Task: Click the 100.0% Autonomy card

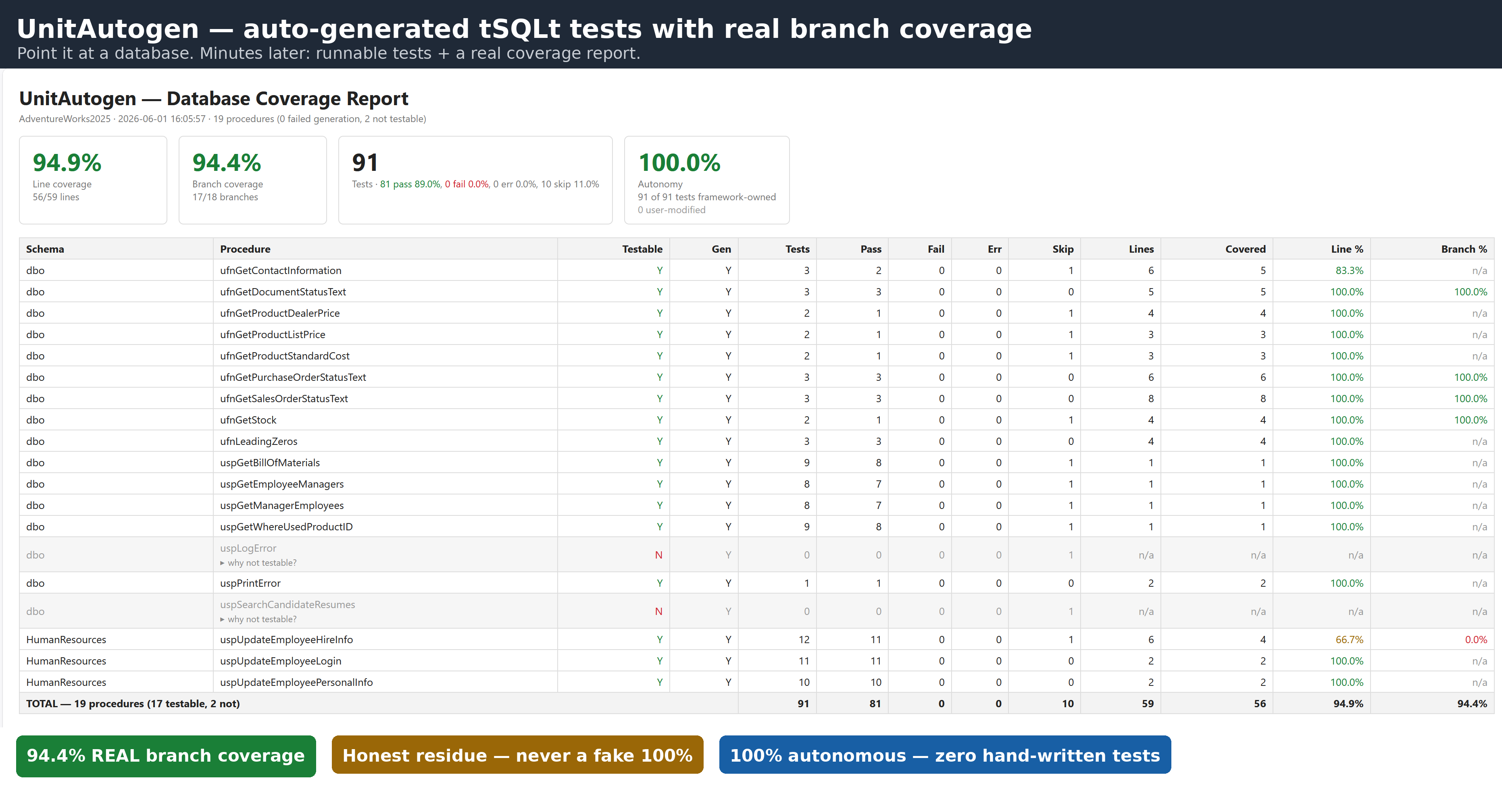Action: click(707, 180)
